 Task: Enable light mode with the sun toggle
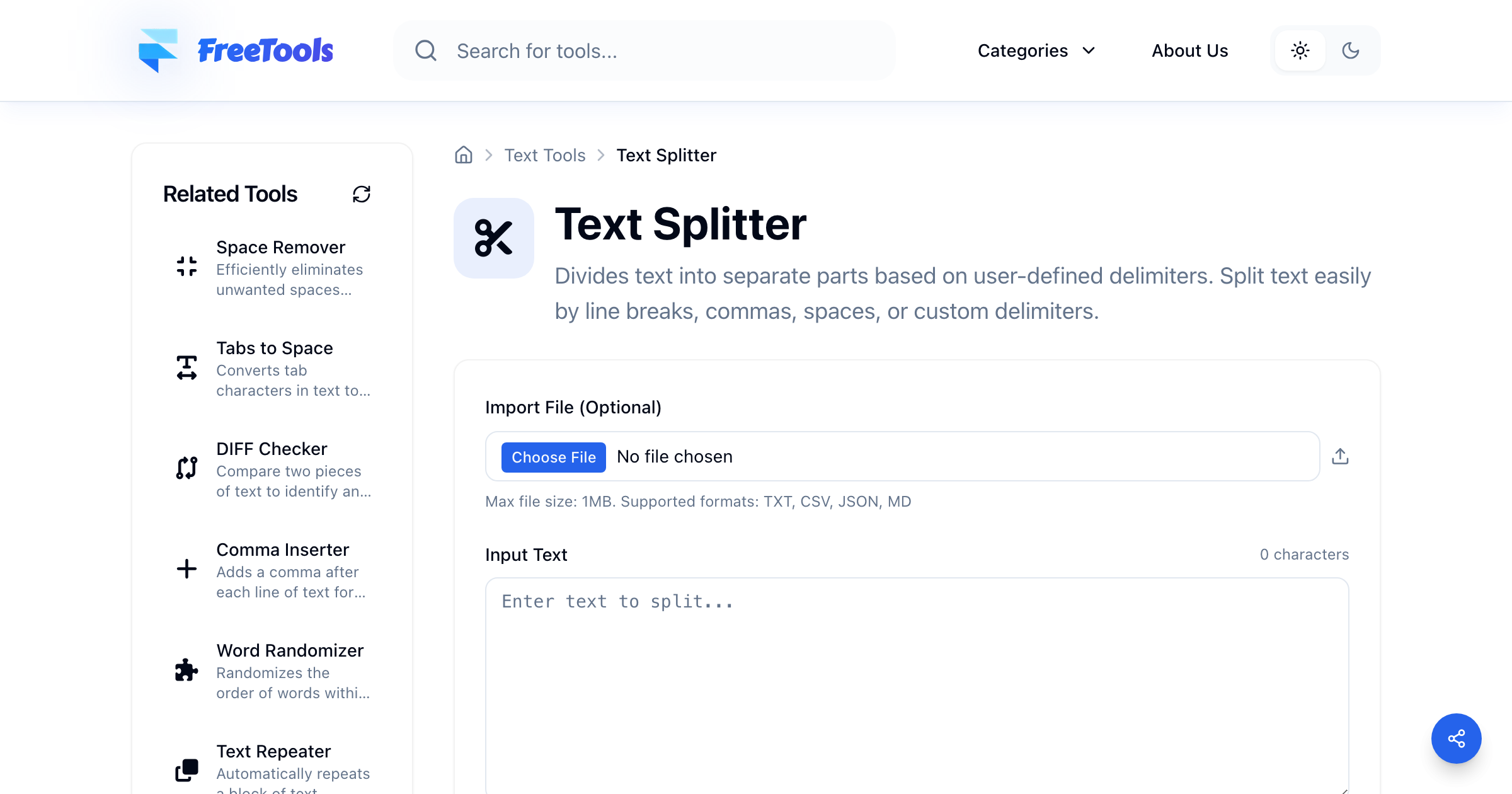[1300, 50]
